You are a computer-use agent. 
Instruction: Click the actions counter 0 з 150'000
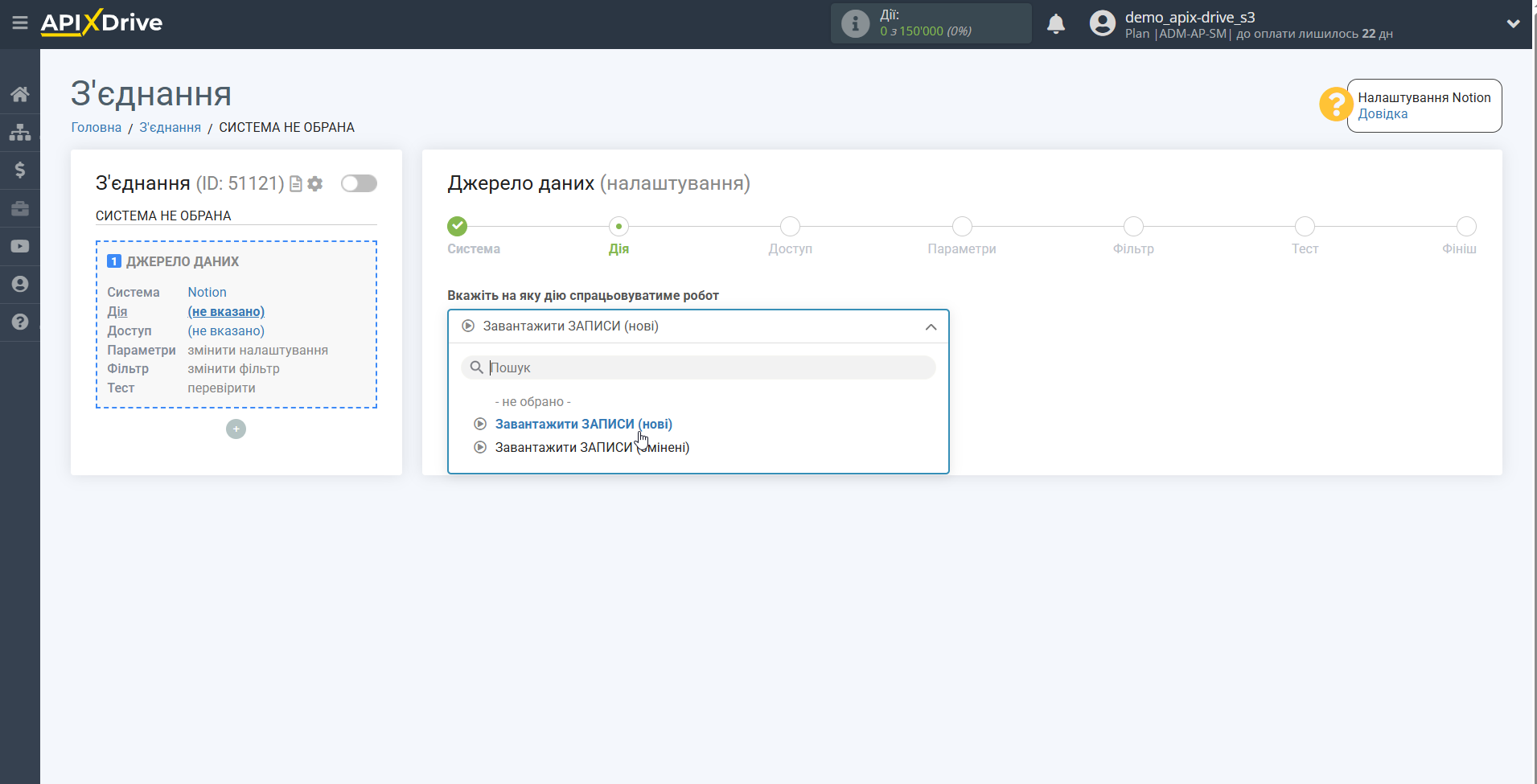click(x=926, y=31)
